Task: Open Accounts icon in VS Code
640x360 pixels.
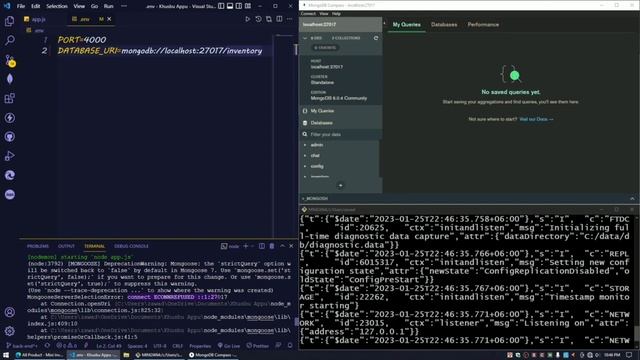Action: tap(9, 312)
